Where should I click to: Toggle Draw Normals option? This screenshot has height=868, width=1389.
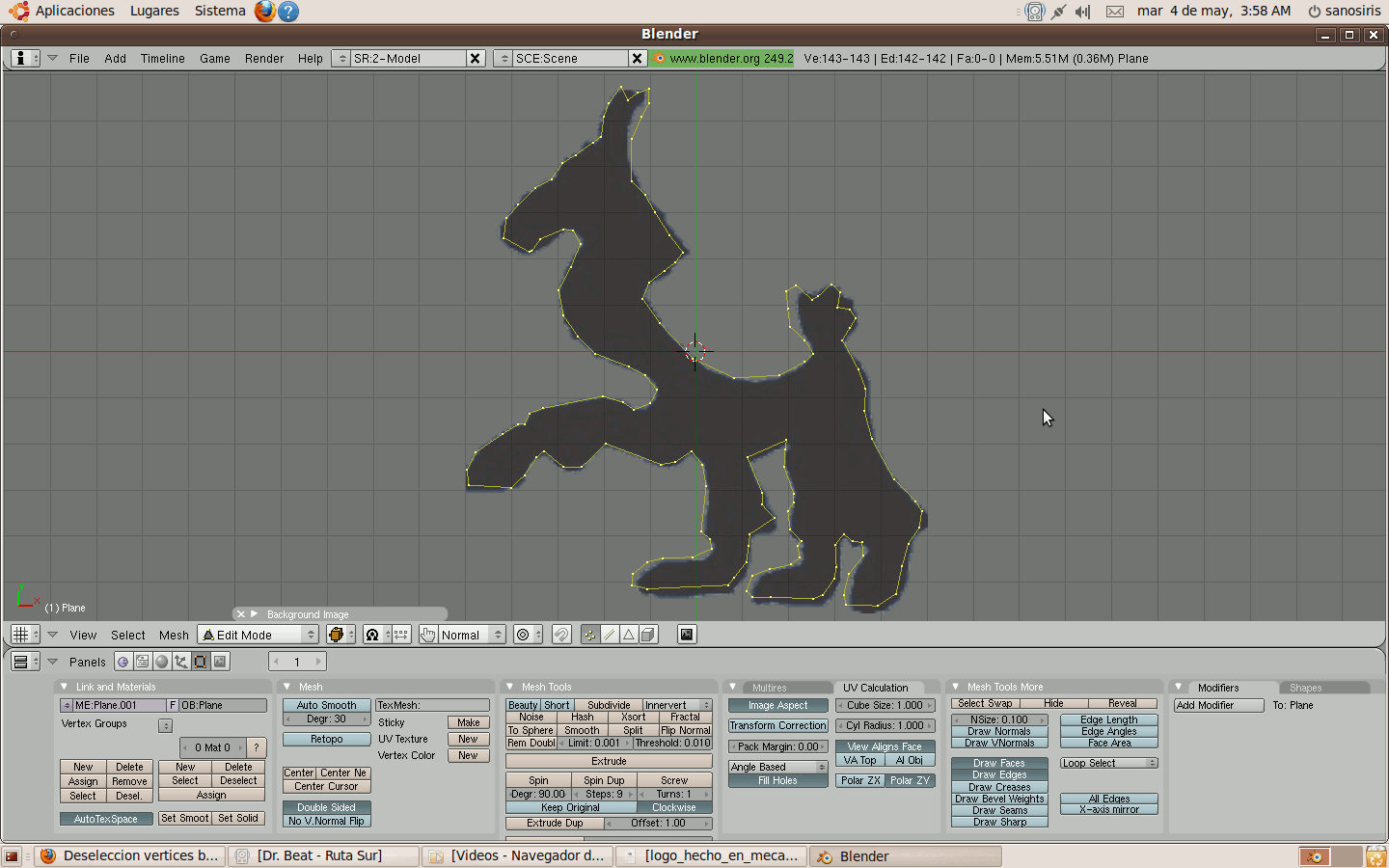pyautogui.click(x=999, y=731)
